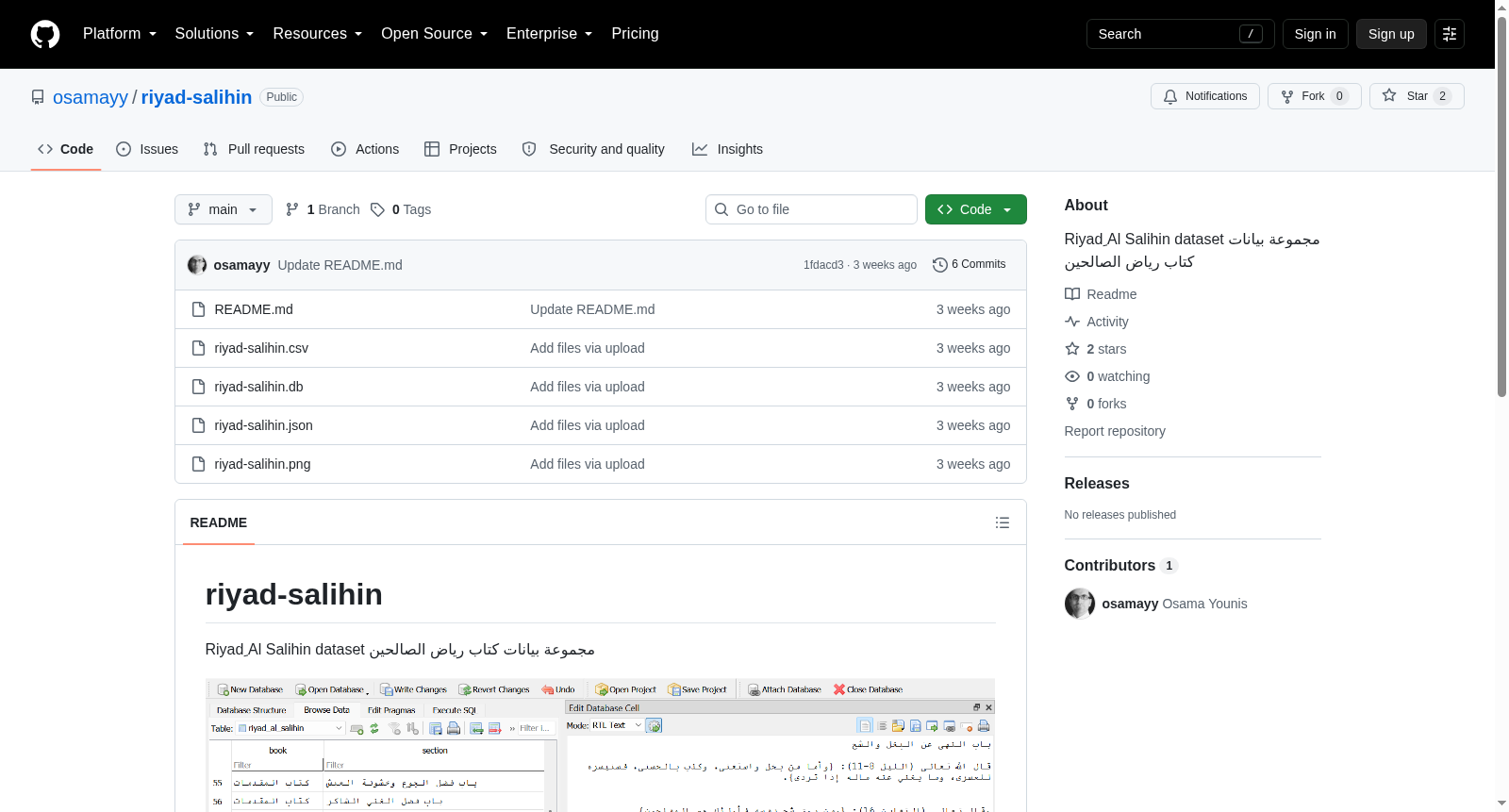Click the Notifications bell button

tap(1204, 96)
